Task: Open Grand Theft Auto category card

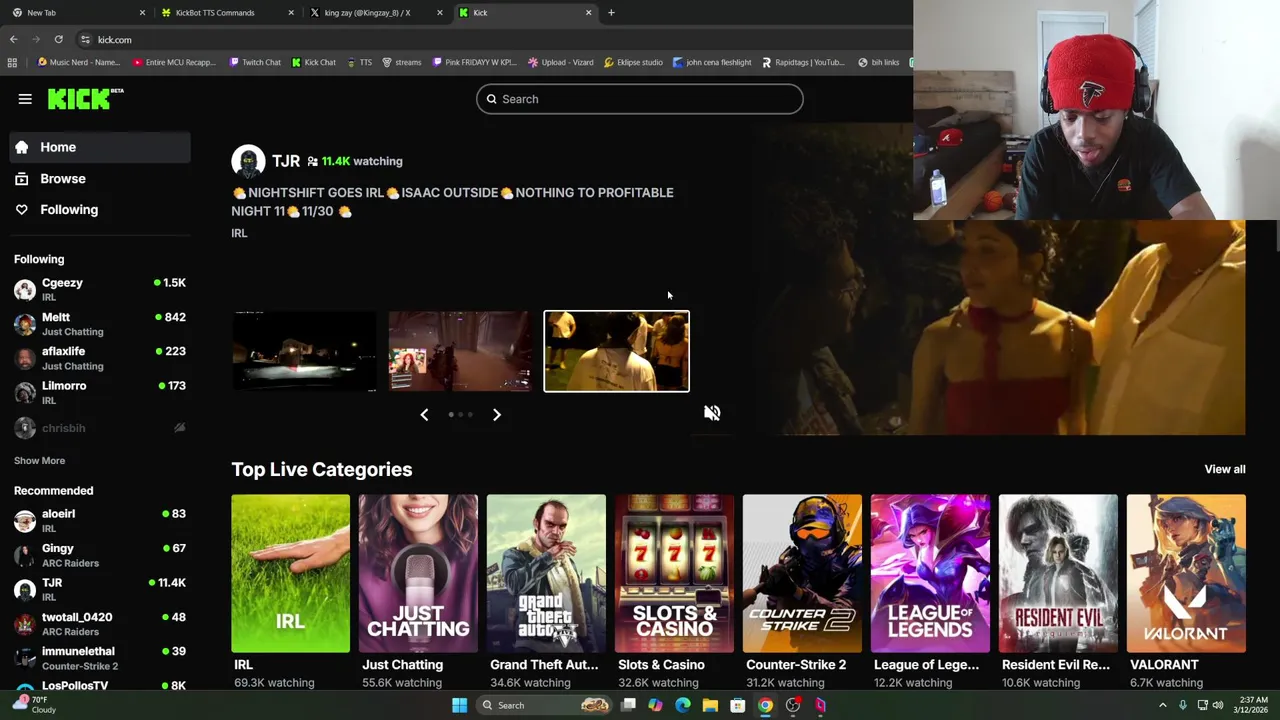Action: coord(546,573)
